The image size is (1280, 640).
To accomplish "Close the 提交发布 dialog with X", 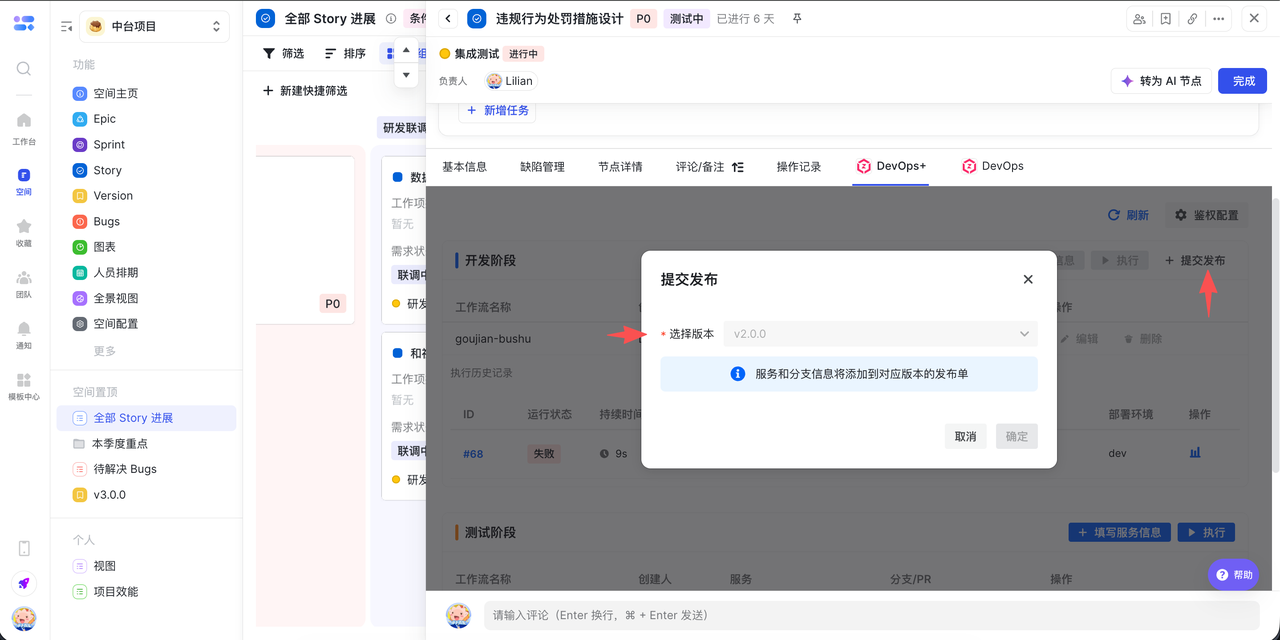I will (x=1028, y=280).
